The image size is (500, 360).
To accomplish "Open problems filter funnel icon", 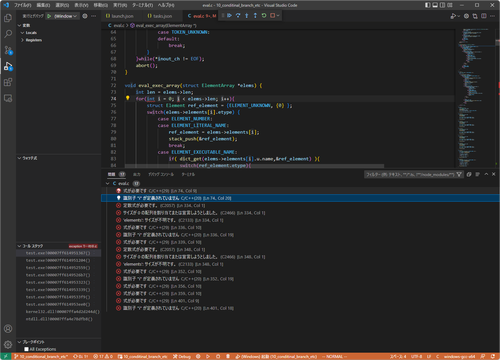I will tap(459, 174).
